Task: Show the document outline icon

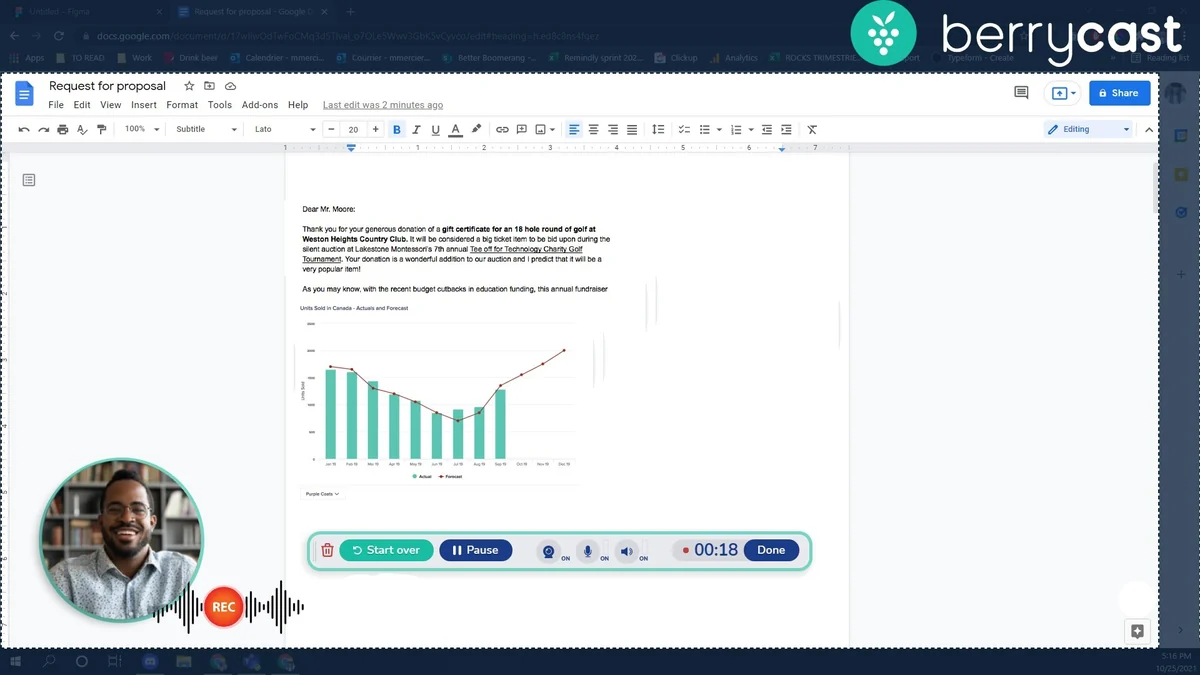Action: 29,180
